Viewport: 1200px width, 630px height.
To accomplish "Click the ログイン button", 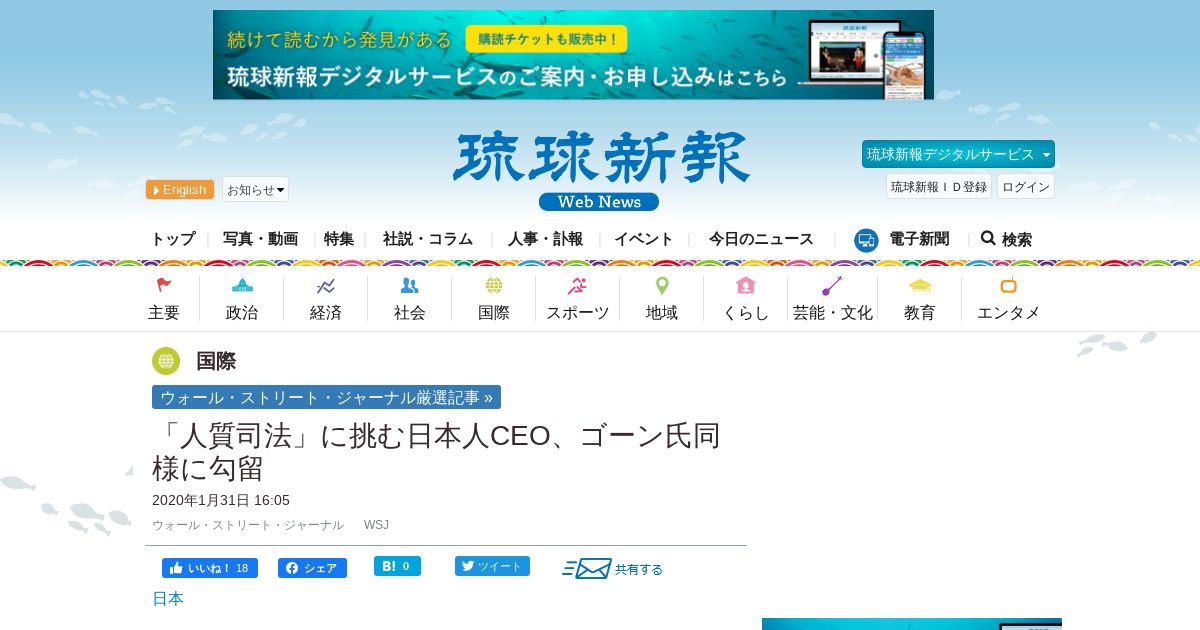I will (x=1026, y=186).
